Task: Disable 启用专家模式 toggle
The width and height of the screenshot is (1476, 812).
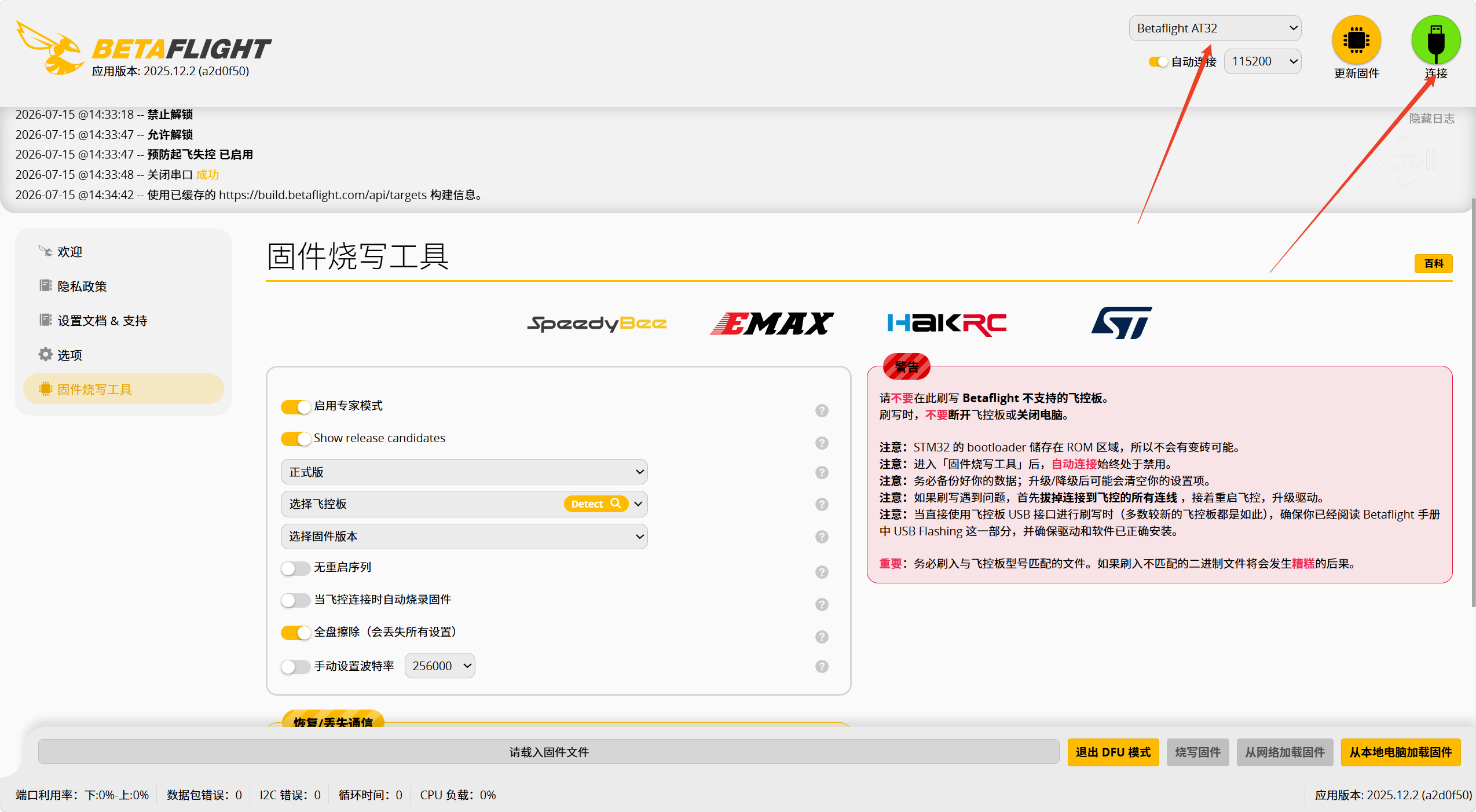Action: [295, 406]
